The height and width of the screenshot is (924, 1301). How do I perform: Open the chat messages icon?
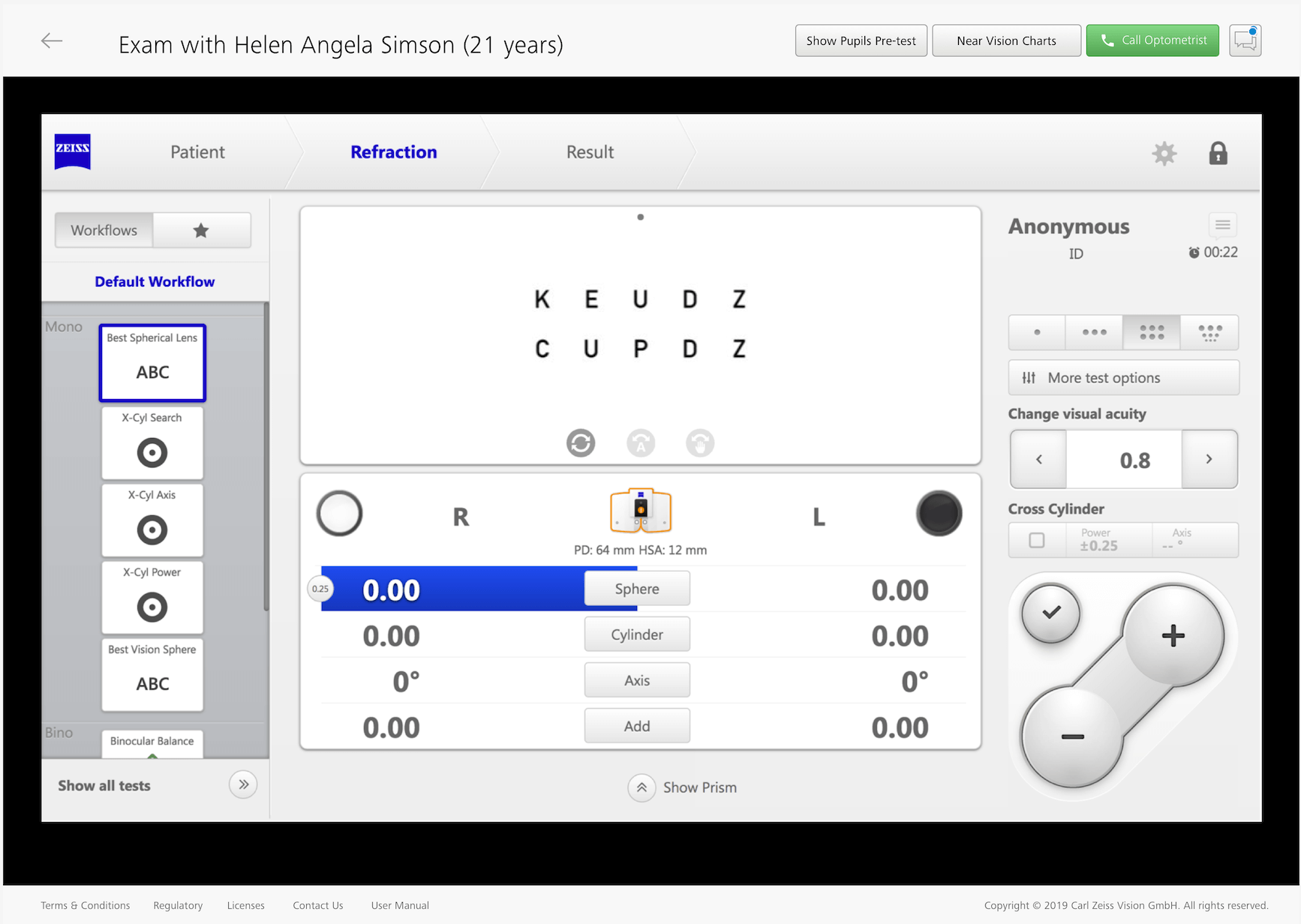point(1245,40)
